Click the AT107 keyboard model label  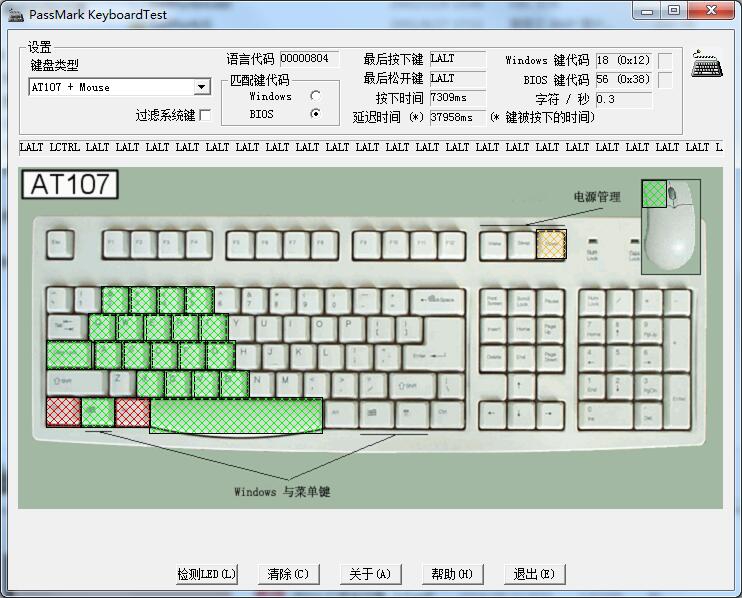pyautogui.click(x=70, y=184)
